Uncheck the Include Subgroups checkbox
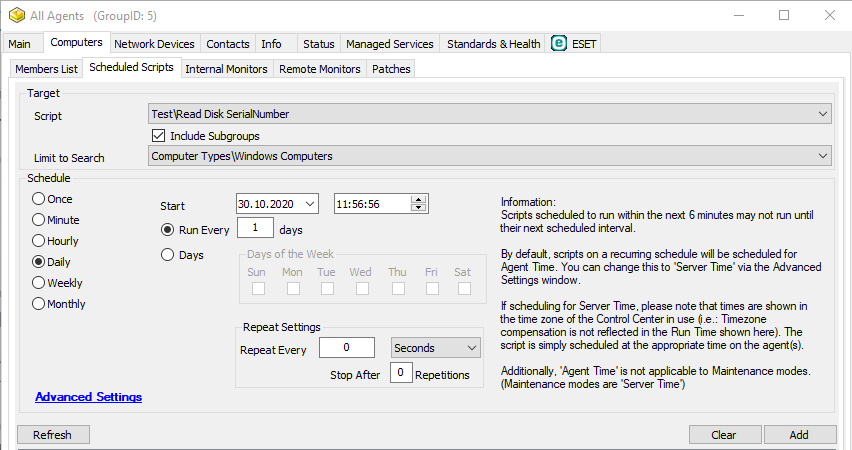Image resolution: width=852 pixels, height=450 pixels. [x=158, y=135]
